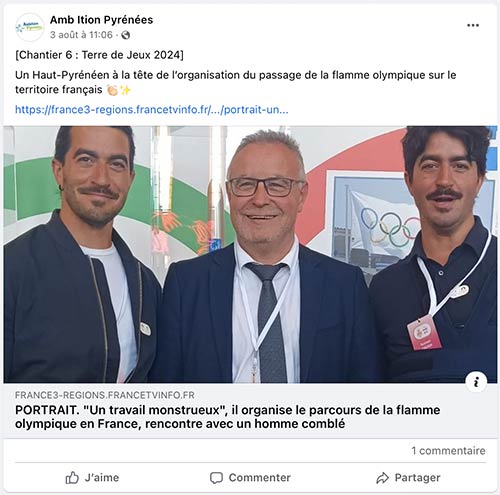Open the article photo of three men

click(250, 254)
